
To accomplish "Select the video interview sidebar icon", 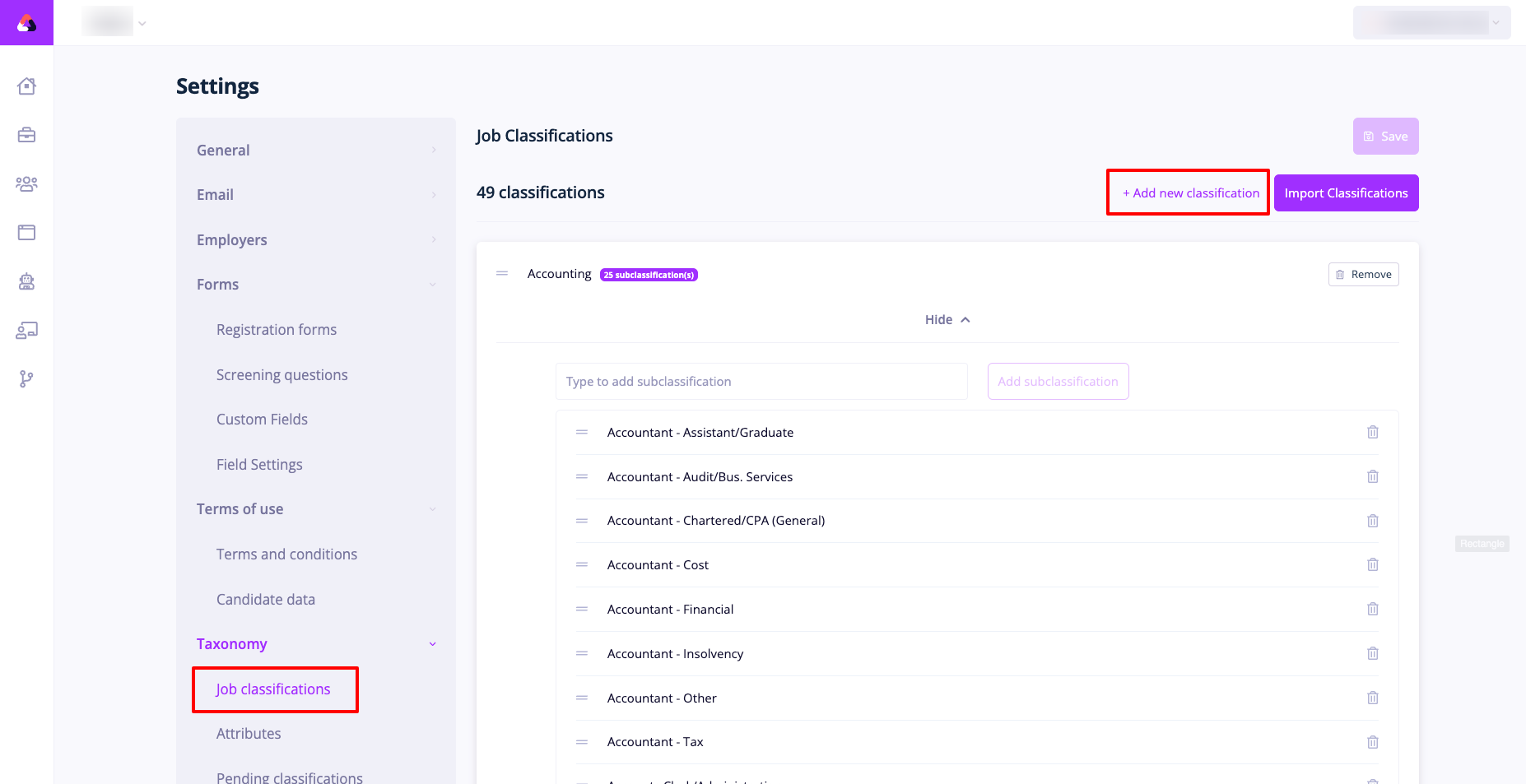I will coord(26,331).
